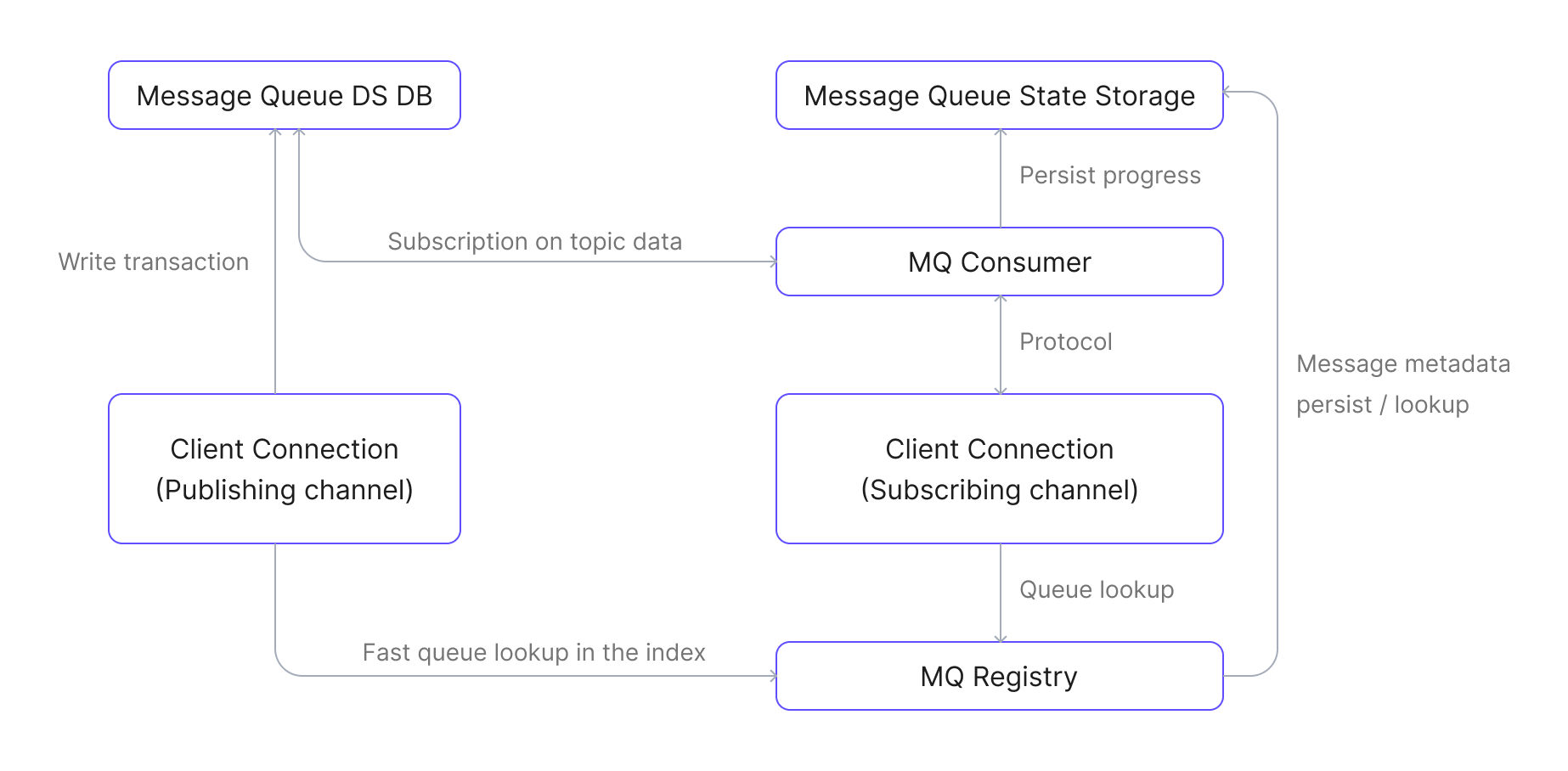Select the Protocol arrow label
This screenshot has height=771, width=1568.
tap(1065, 341)
